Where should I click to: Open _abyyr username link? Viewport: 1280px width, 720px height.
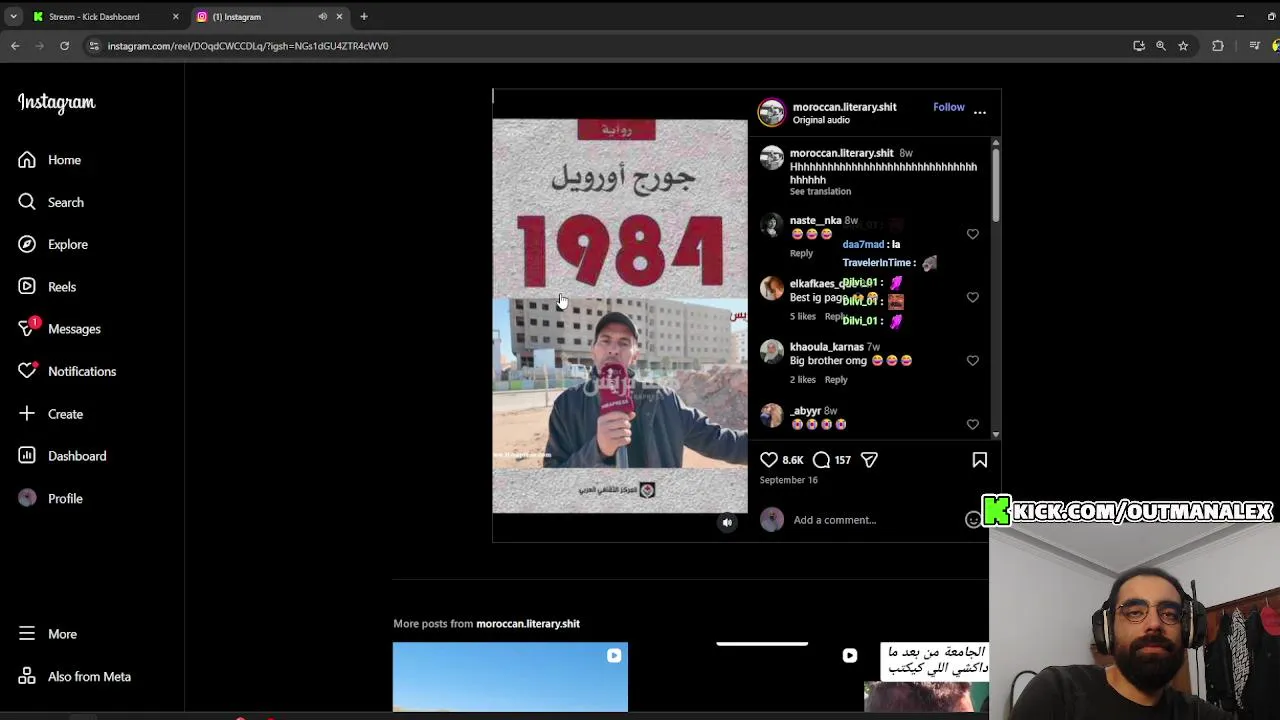pos(806,411)
